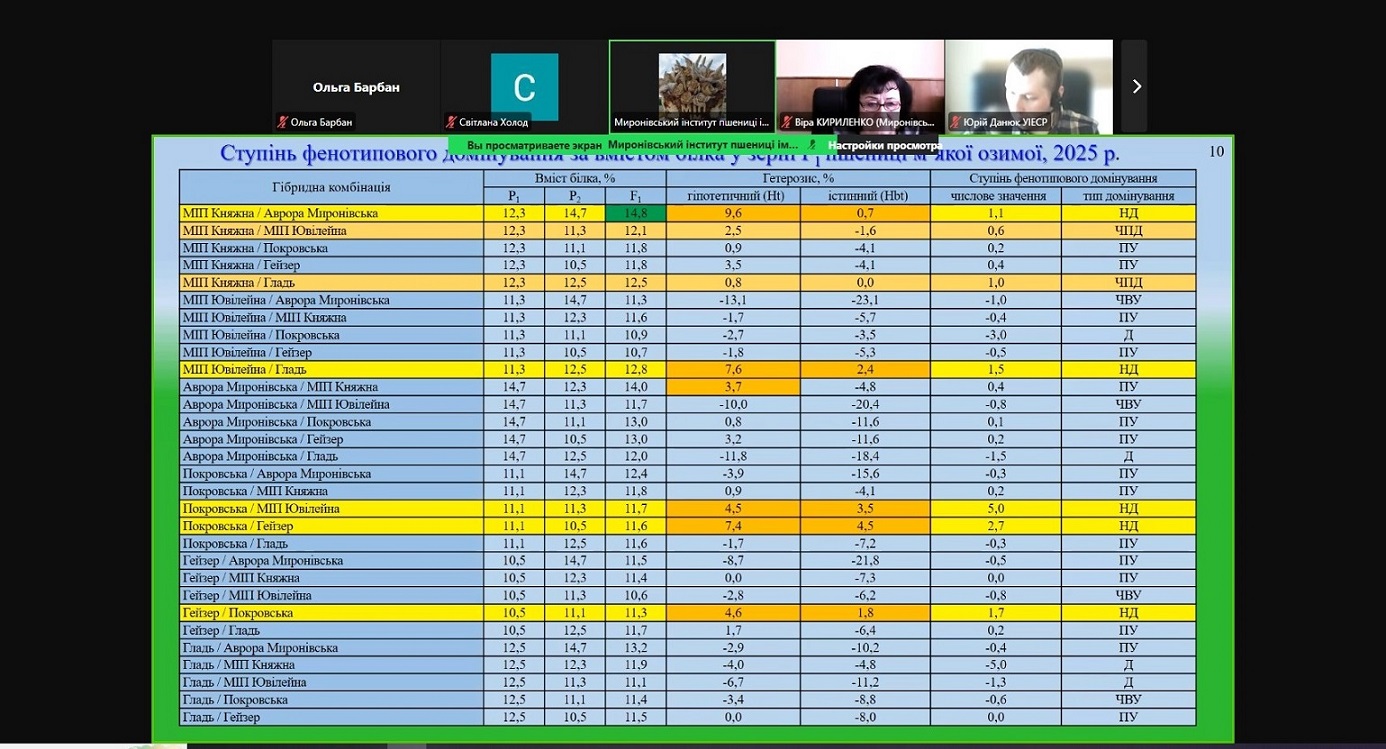Click the slide number 10
1386x749 pixels.
point(1216,152)
